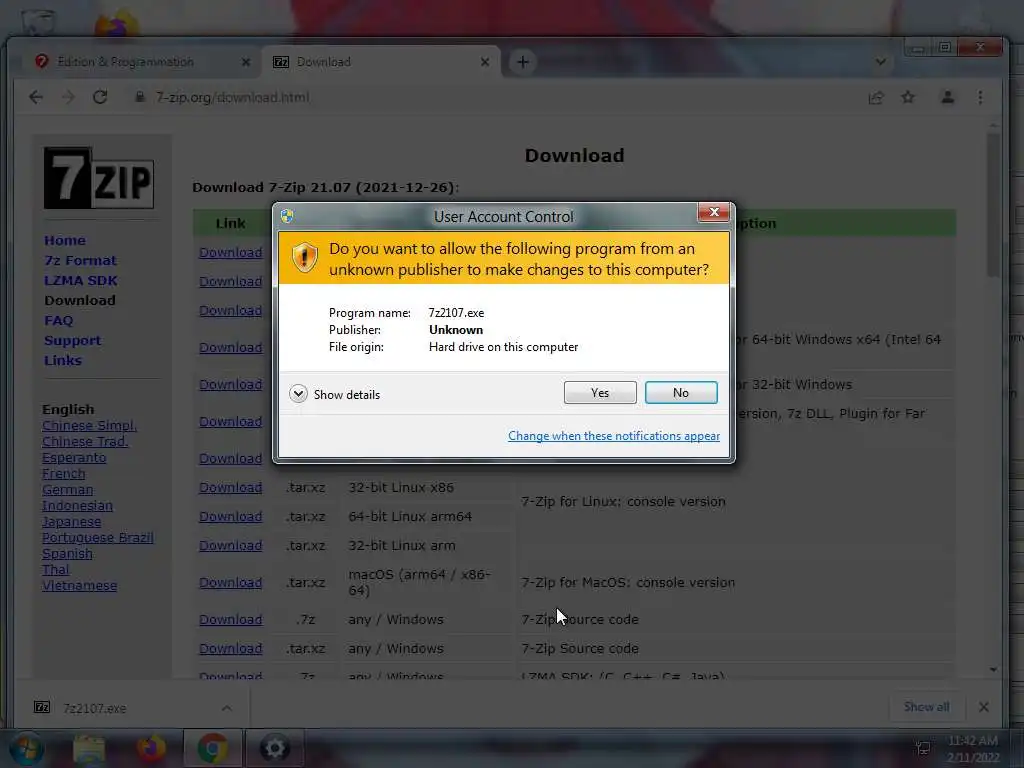Download 32-bit Linux x86 tar.xz

click(x=231, y=488)
